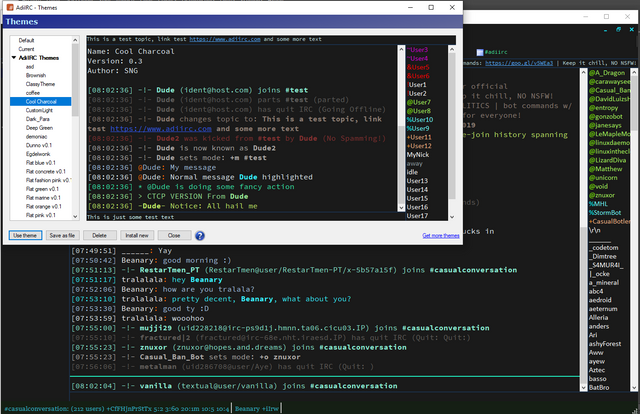The width and height of the screenshot is (640, 414).
Task: Collapse the AdiIRC Themes tree node
Action: pos(14,58)
